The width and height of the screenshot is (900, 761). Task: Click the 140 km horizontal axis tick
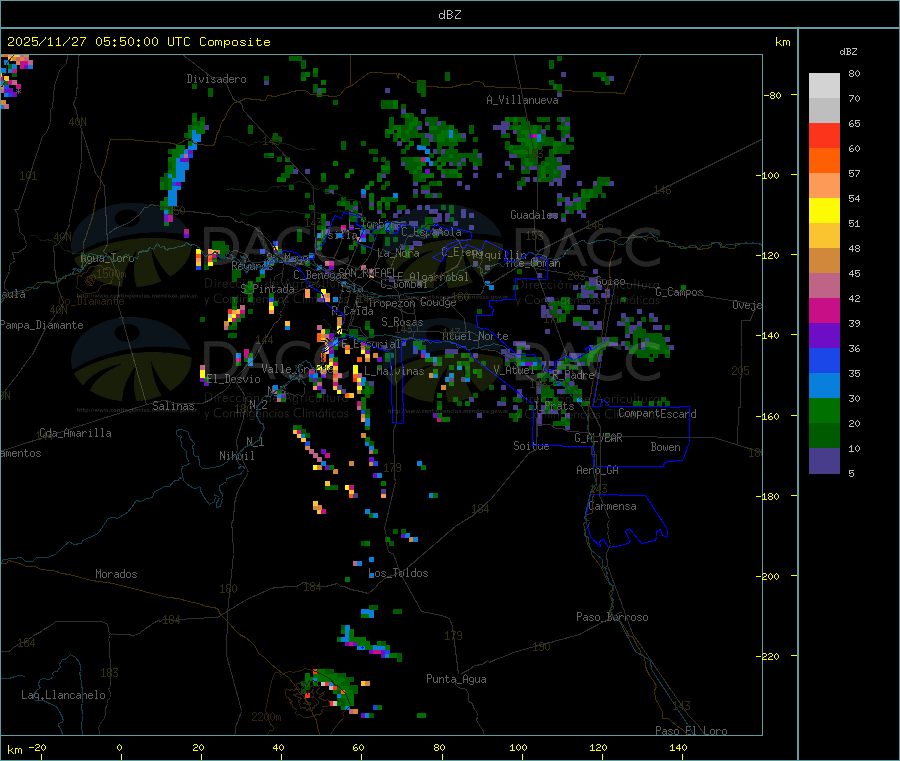[x=678, y=748]
